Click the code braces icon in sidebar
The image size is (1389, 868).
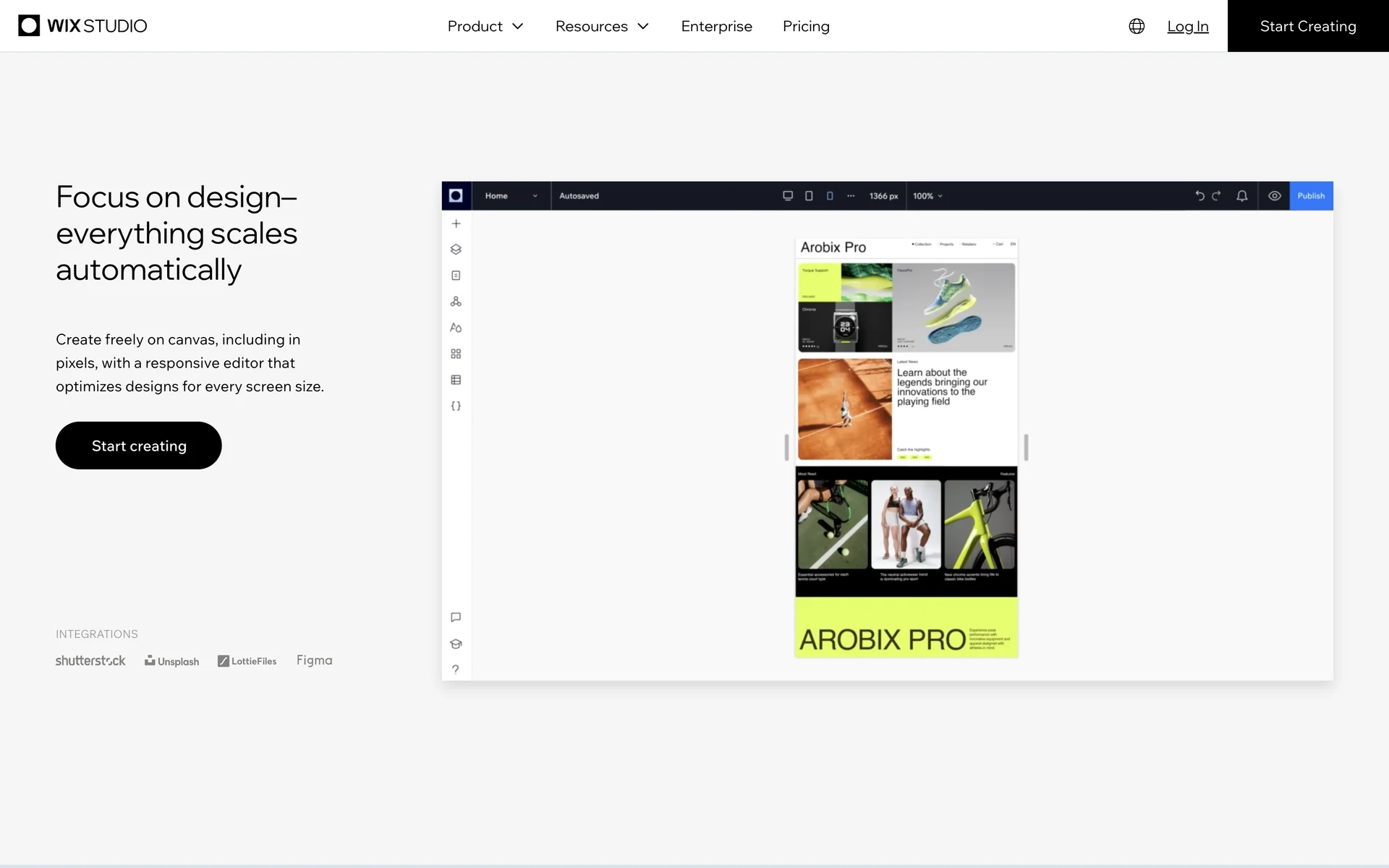(456, 406)
